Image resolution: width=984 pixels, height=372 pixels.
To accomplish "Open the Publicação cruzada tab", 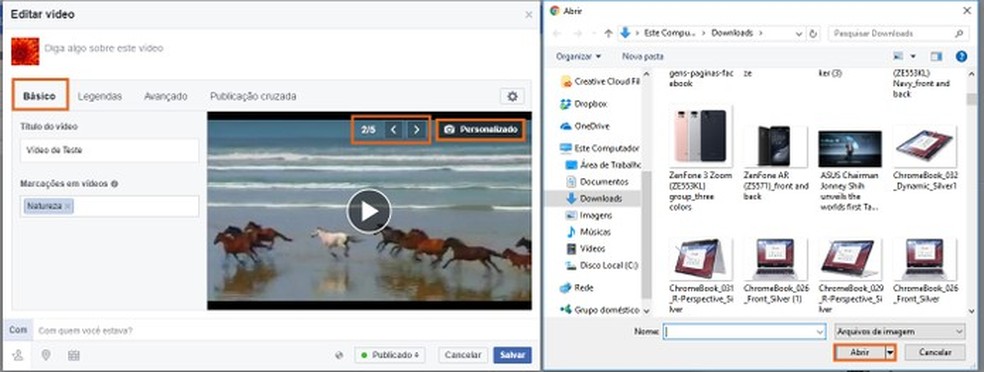I will [253, 97].
